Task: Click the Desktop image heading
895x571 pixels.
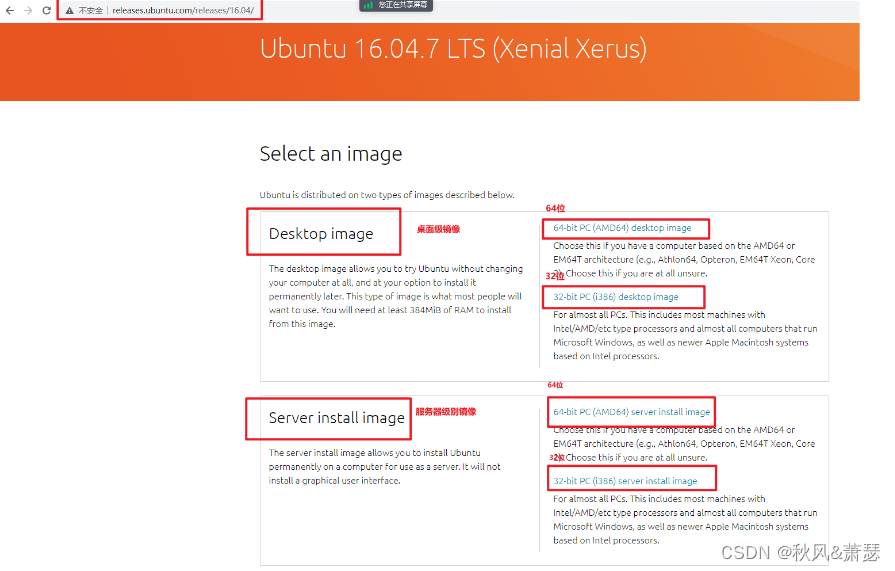Action: click(321, 234)
